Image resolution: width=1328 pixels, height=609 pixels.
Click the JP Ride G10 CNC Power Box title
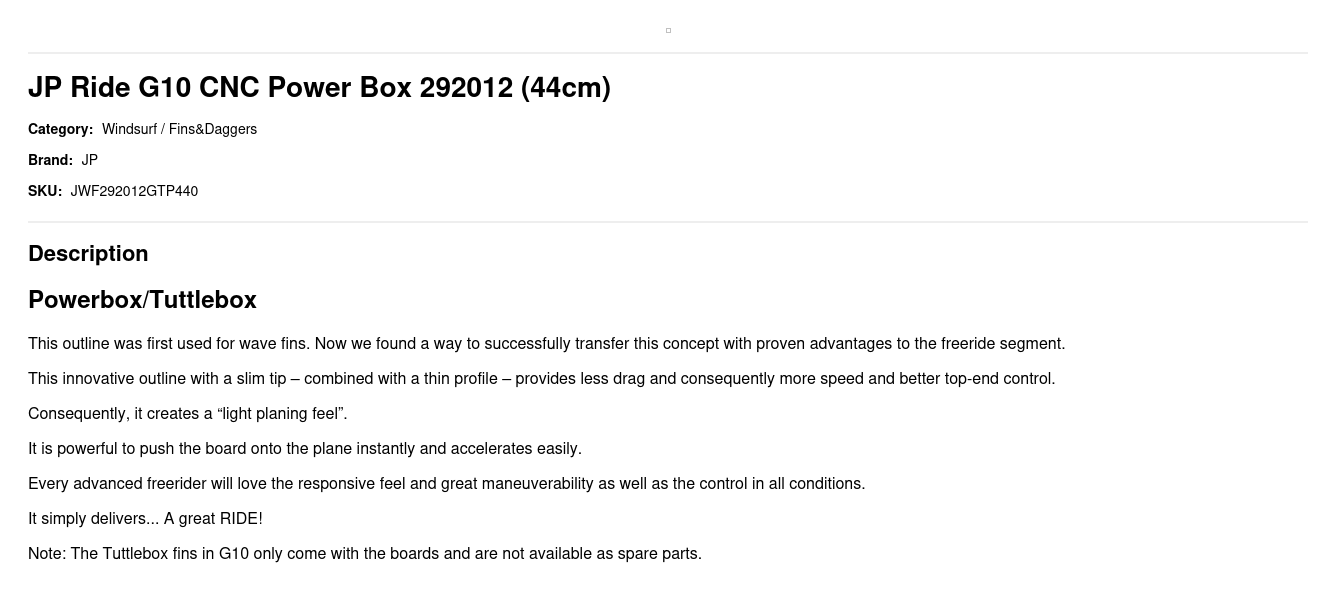(319, 88)
